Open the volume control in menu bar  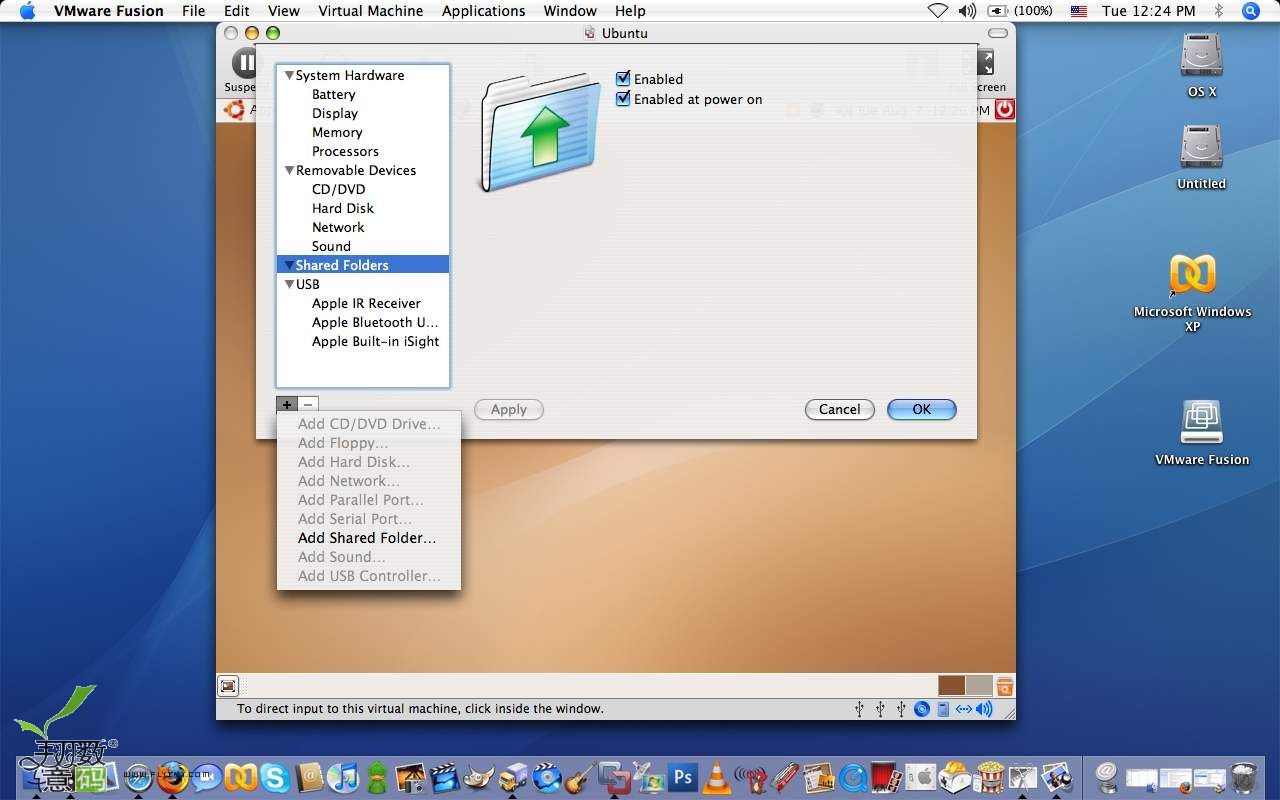(x=967, y=11)
